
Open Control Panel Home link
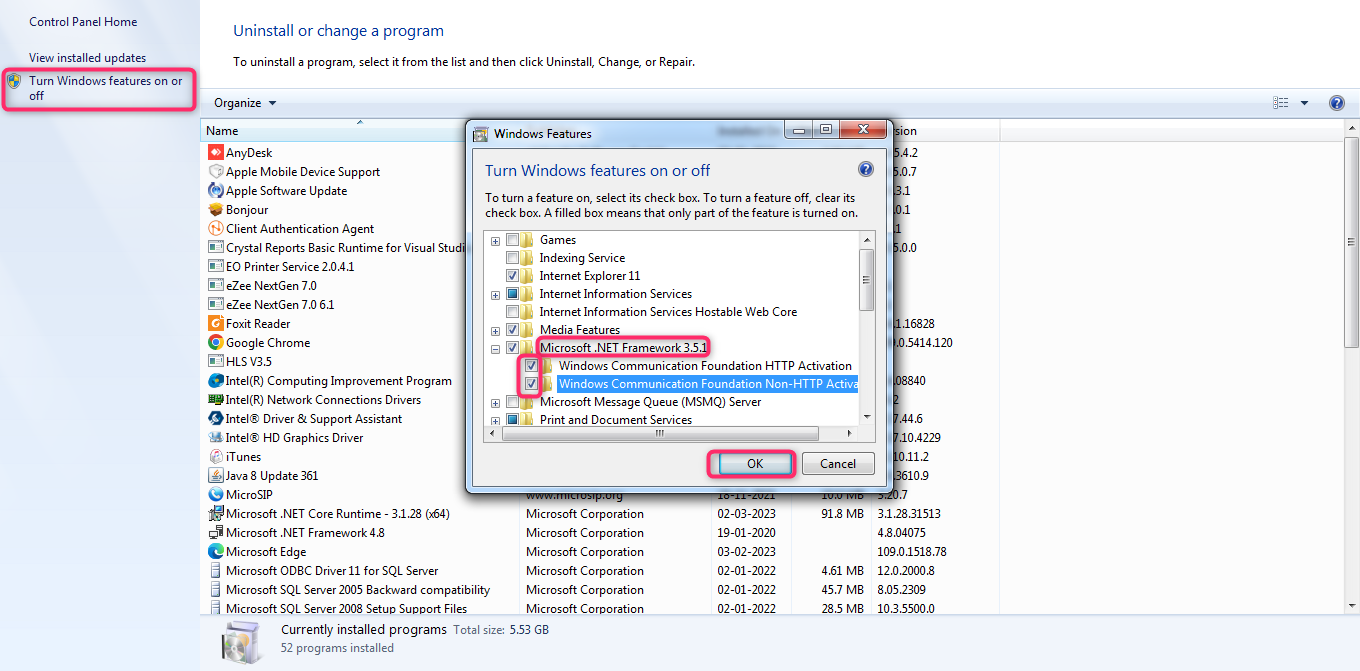pyautogui.click(x=83, y=22)
